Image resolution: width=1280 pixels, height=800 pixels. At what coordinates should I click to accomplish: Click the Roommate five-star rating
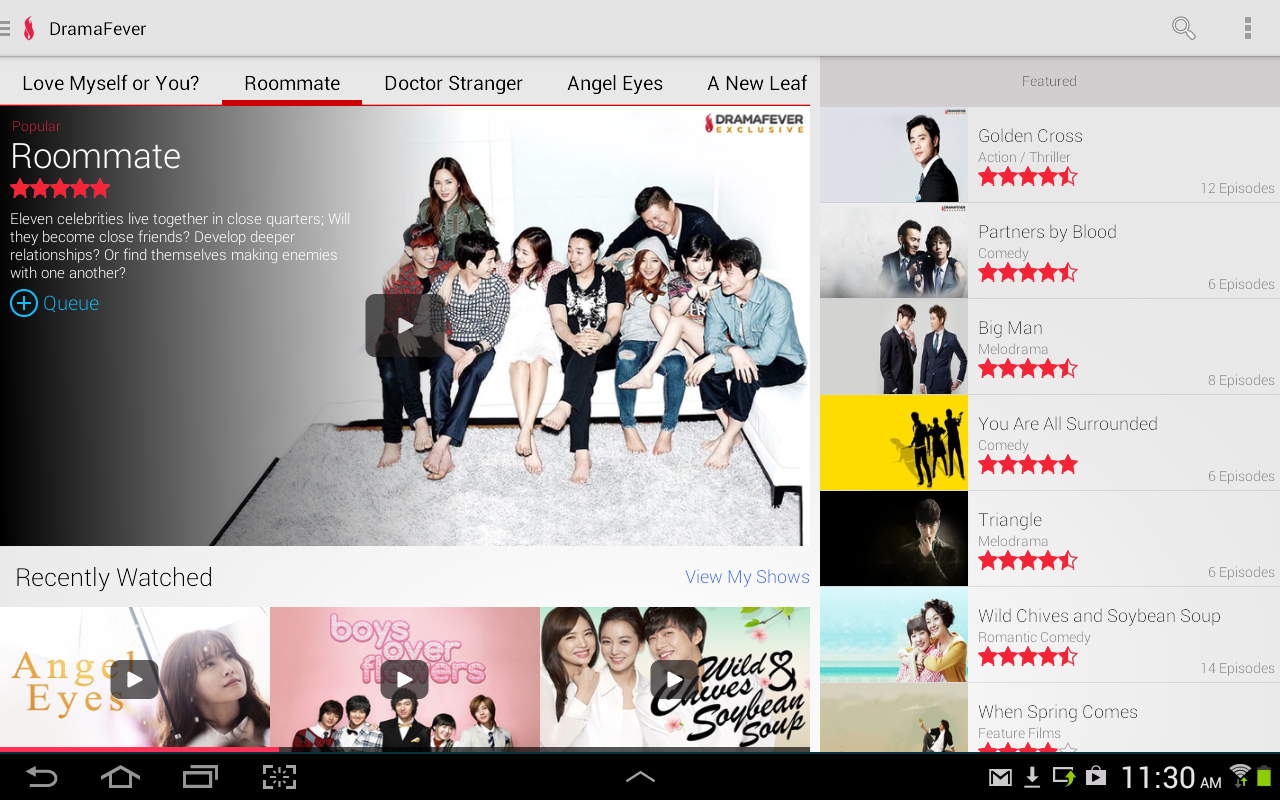coord(60,188)
